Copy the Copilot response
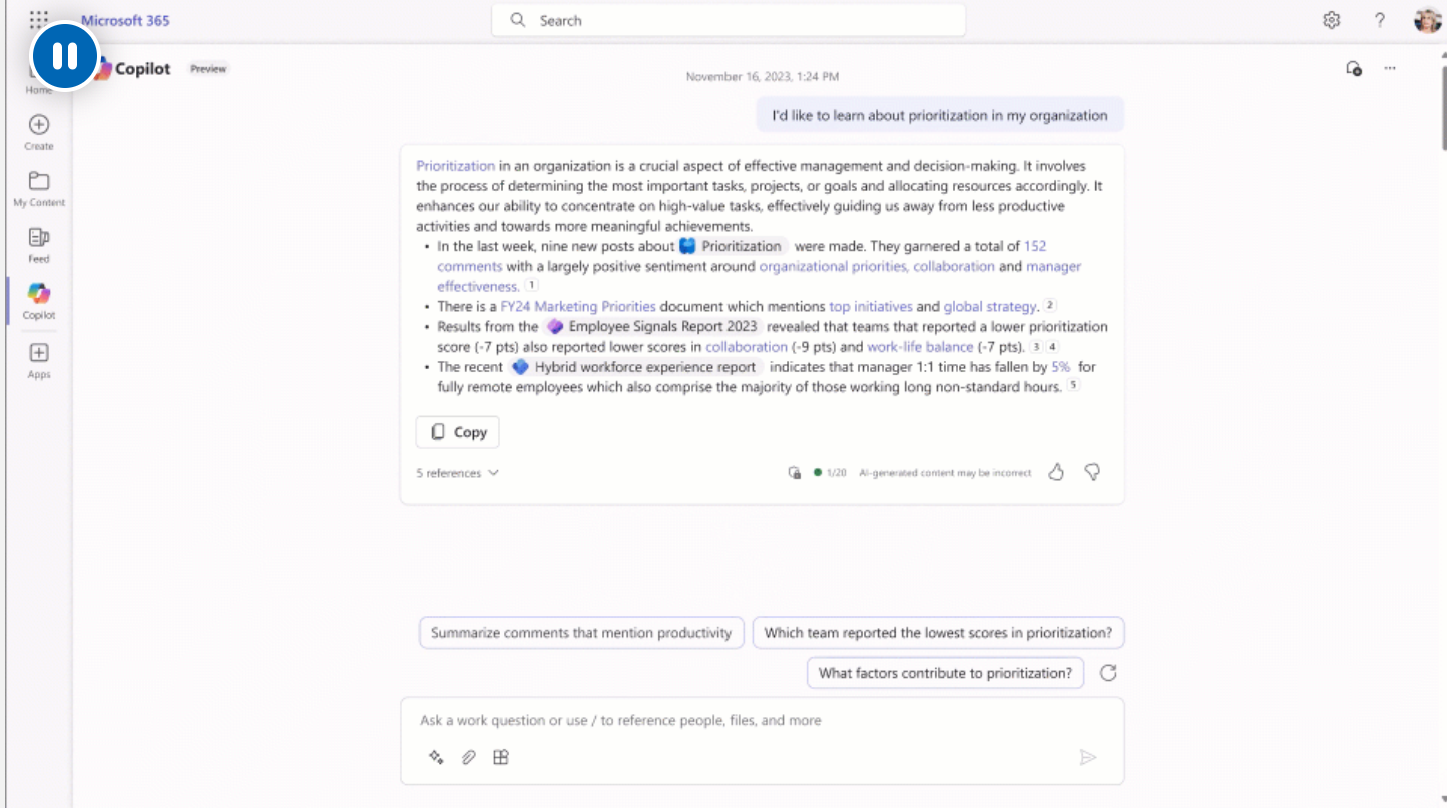The height and width of the screenshot is (808, 1448). pyautogui.click(x=457, y=432)
